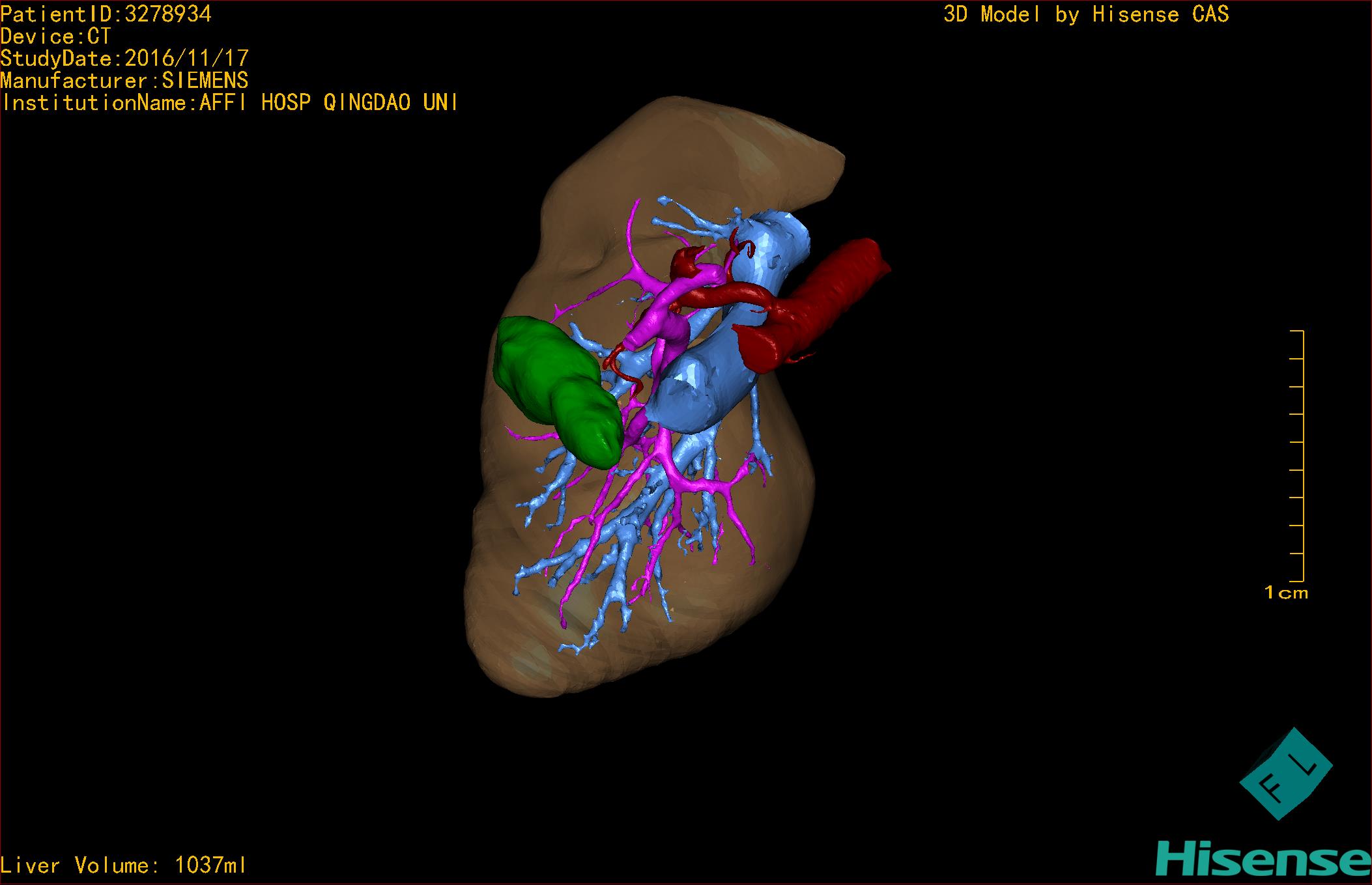Click the 'Manufacturer:SIEMENS' text
This screenshot has width=1372, height=885.
tap(124, 81)
